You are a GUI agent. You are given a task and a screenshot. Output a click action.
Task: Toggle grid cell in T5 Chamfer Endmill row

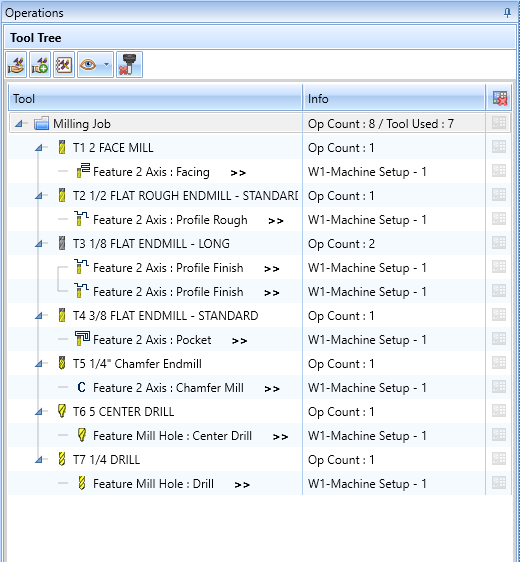pyautogui.click(x=499, y=363)
